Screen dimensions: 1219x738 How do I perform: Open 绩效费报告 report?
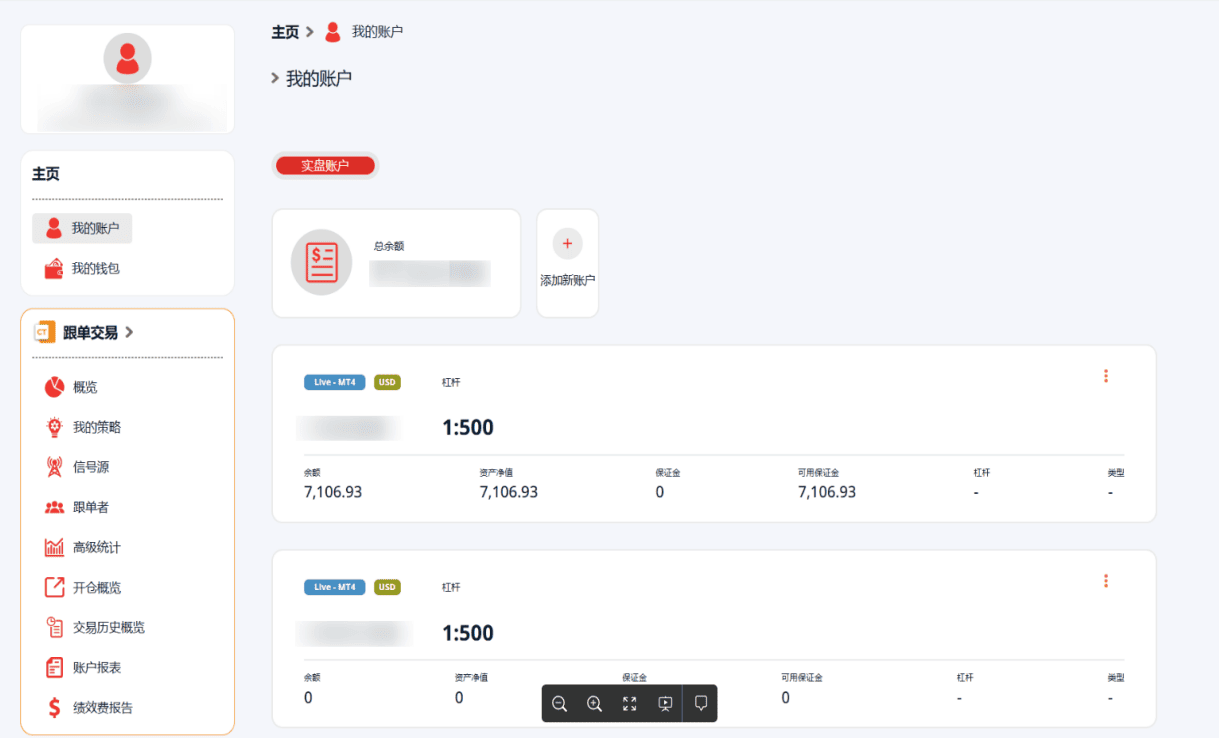102,707
